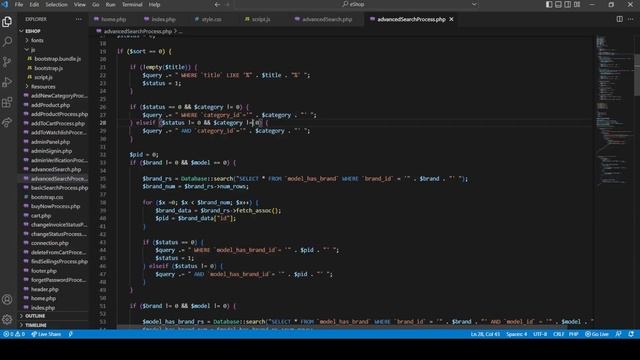
Task: Open the Explorer view in activity bar
Action: click(7, 21)
